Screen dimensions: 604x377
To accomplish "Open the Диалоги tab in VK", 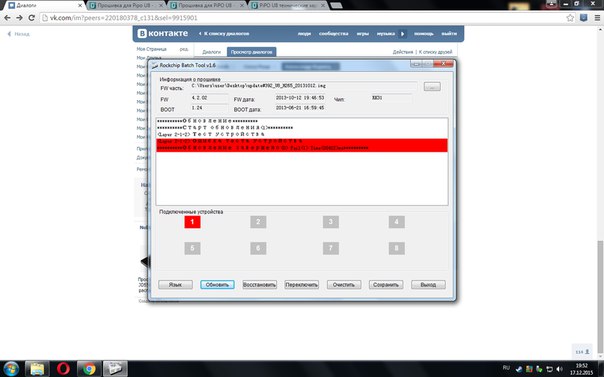I will coord(211,52).
